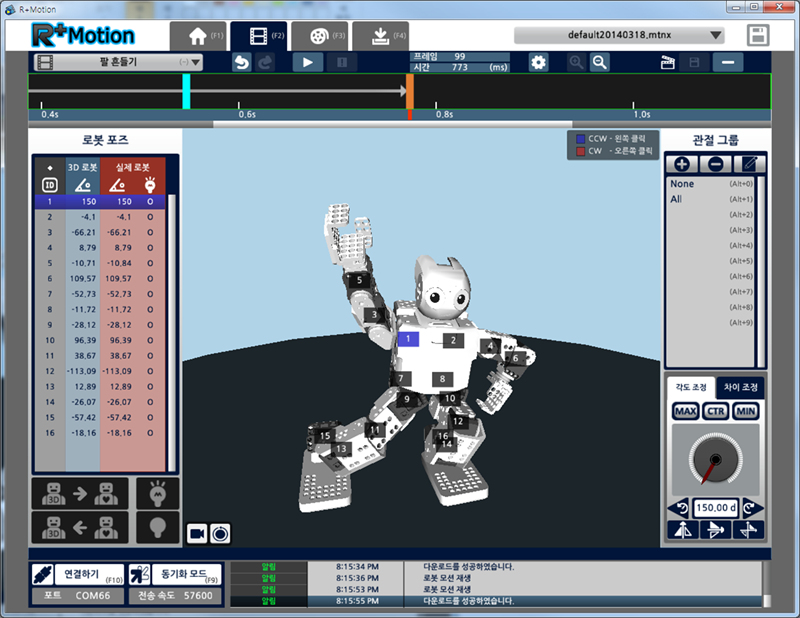Screen dimensions: 800x618
Task: Zoom in on the timeline
Action: click(576, 62)
